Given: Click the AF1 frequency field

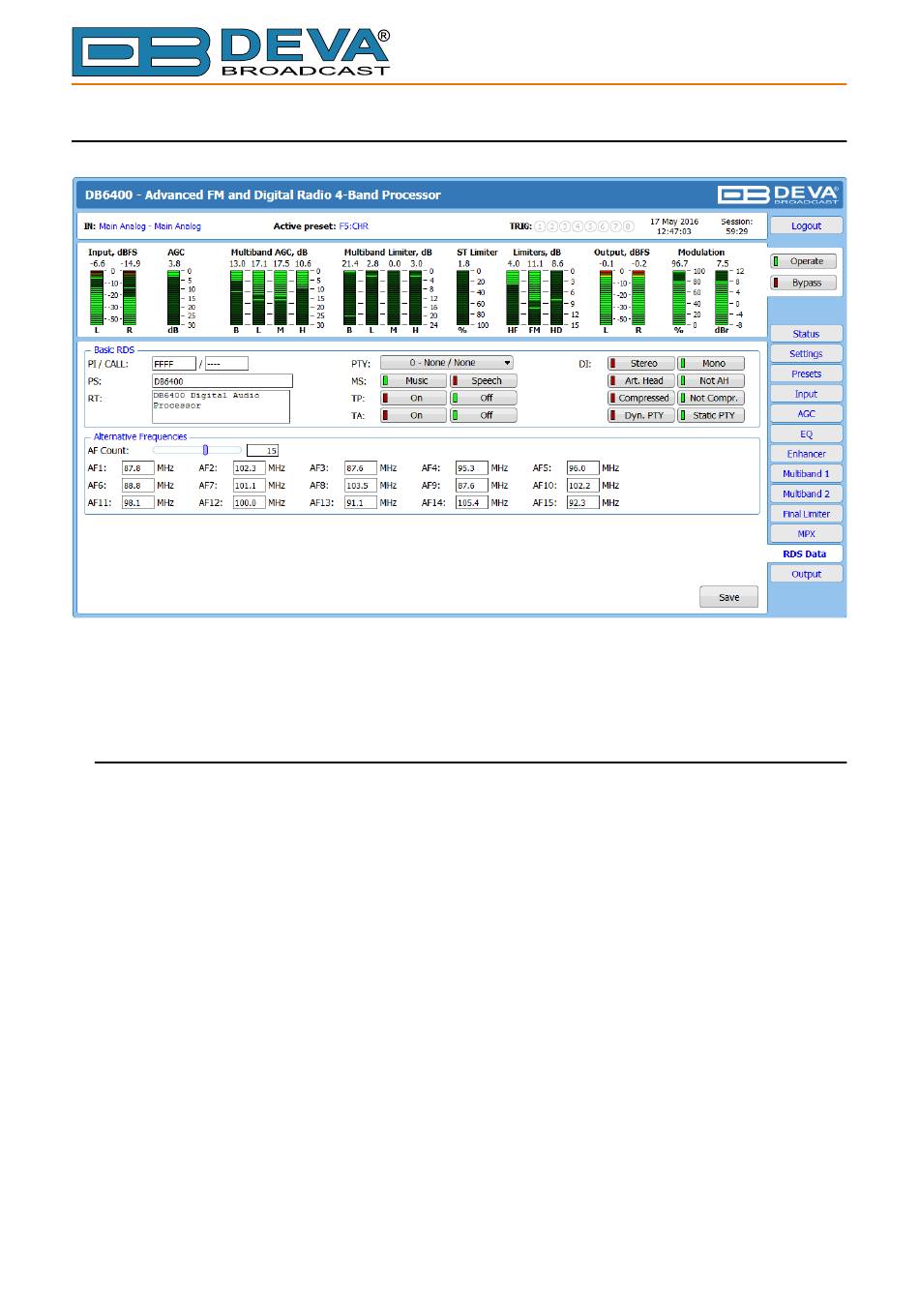Looking at the screenshot, I should (138, 468).
